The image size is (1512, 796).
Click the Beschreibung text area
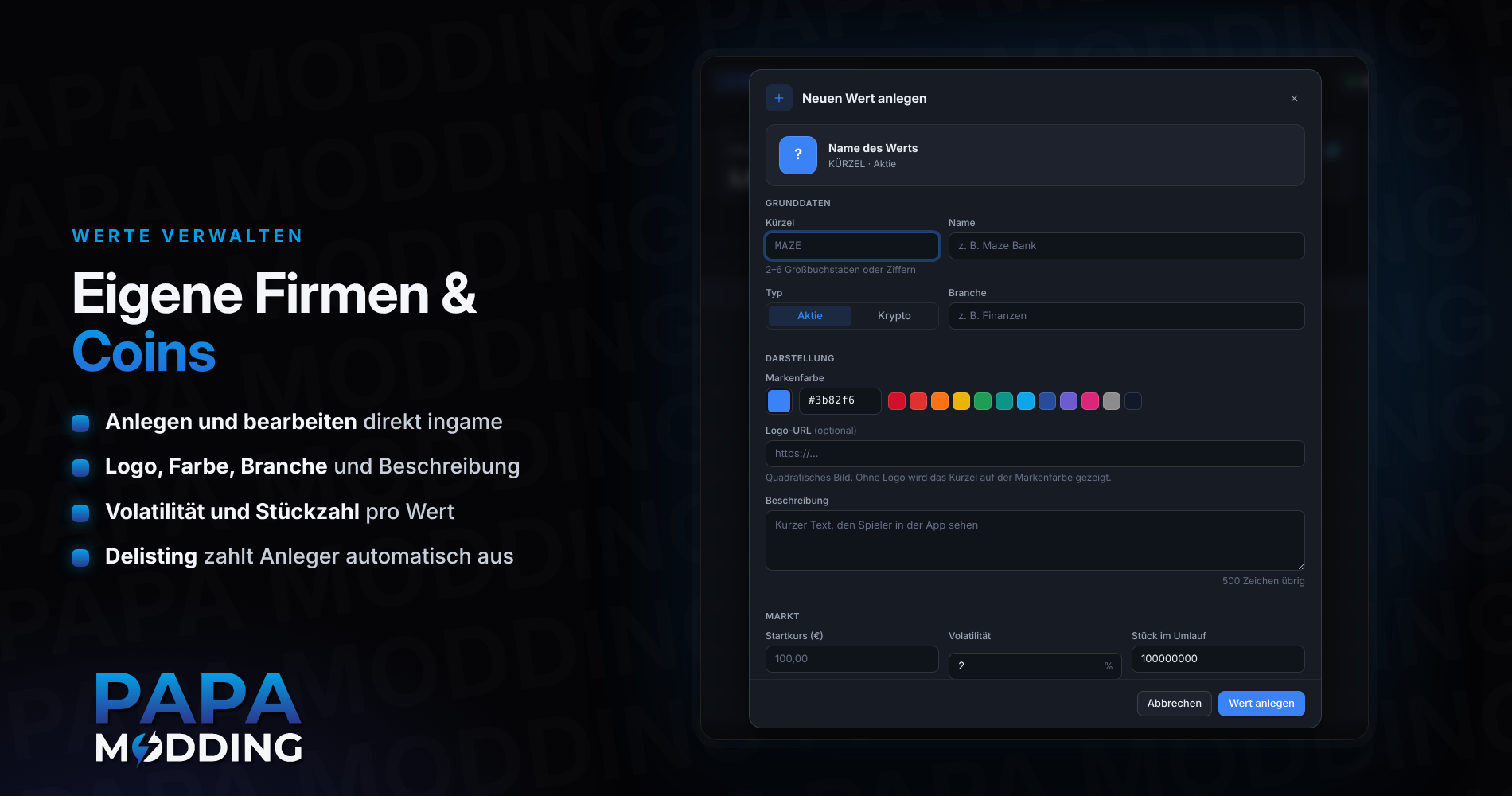[1035, 540]
